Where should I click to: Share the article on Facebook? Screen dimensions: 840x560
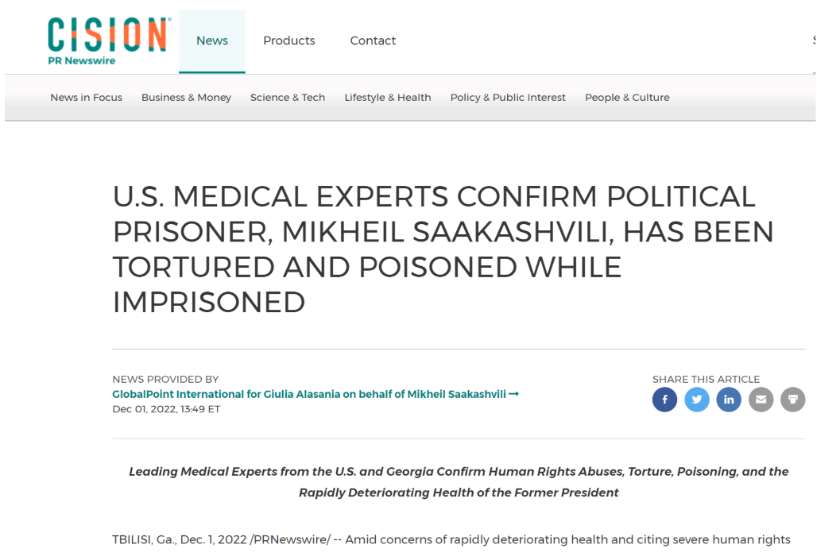664,399
